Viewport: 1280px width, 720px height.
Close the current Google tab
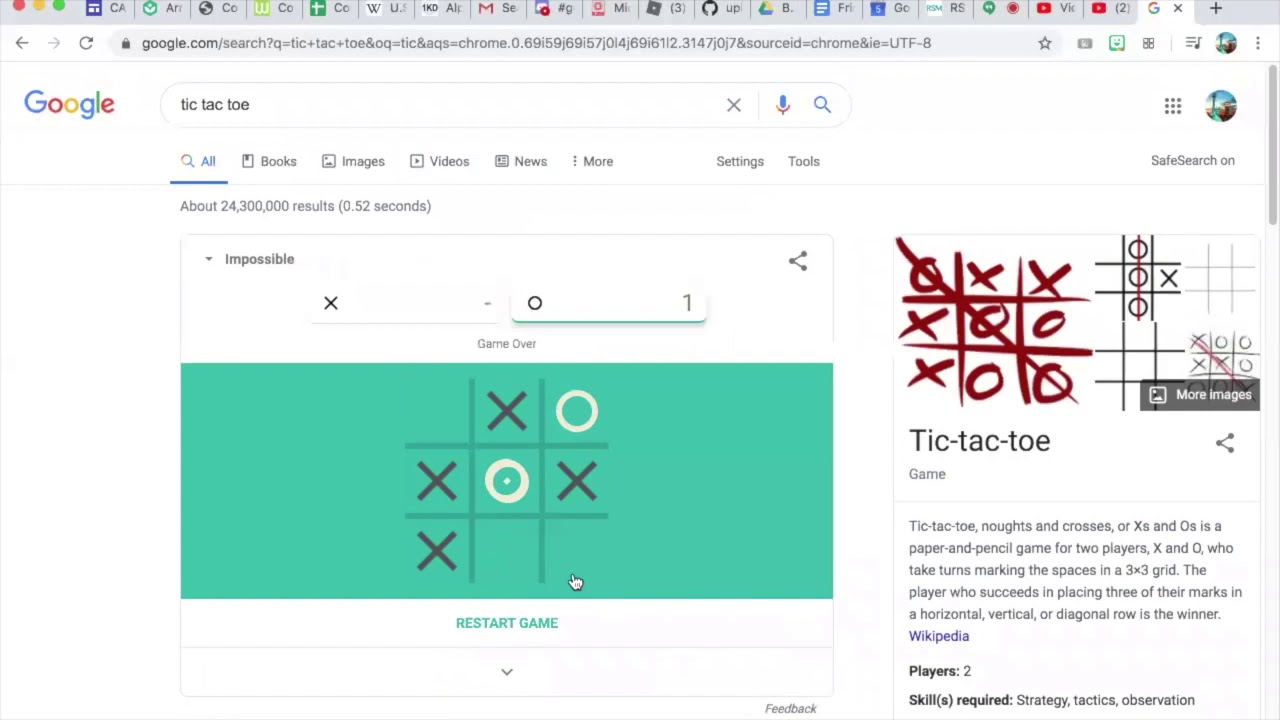(1177, 9)
